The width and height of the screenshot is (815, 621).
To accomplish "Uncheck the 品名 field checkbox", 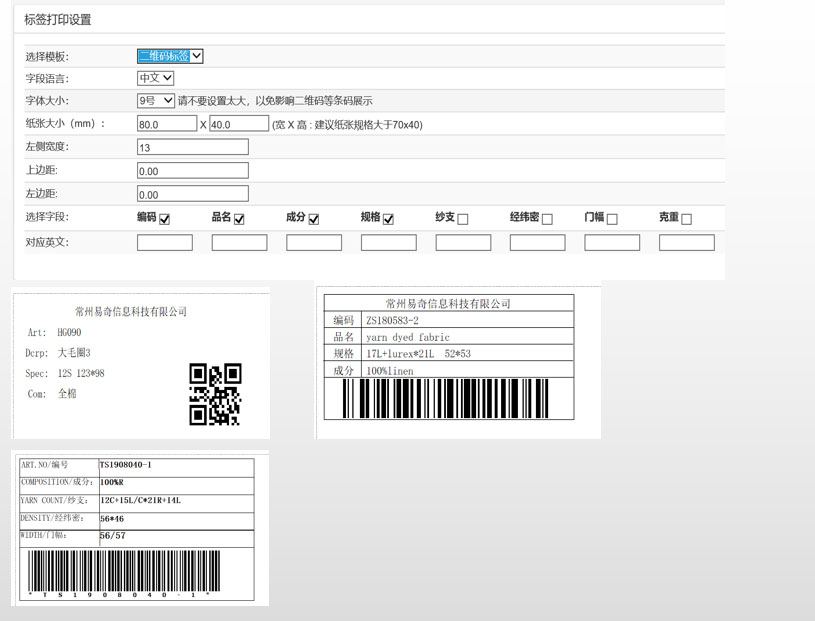I will [x=239, y=219].
